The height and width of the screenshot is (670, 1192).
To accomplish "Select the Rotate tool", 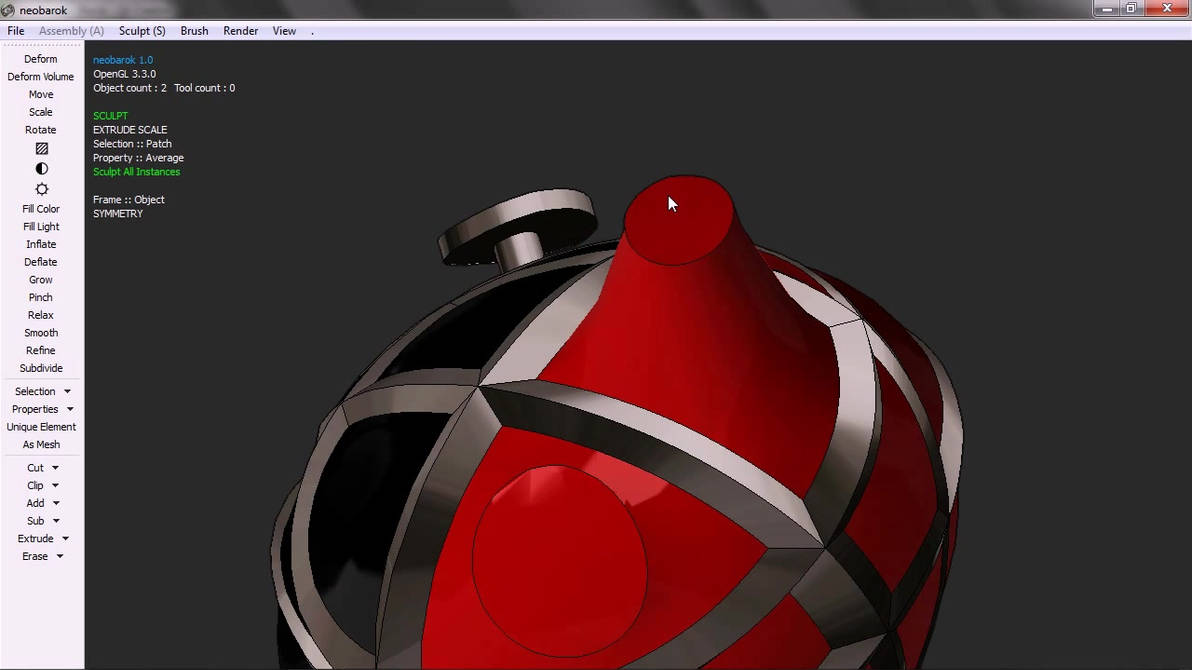I will pyautogui.click(x=40, y=130).
